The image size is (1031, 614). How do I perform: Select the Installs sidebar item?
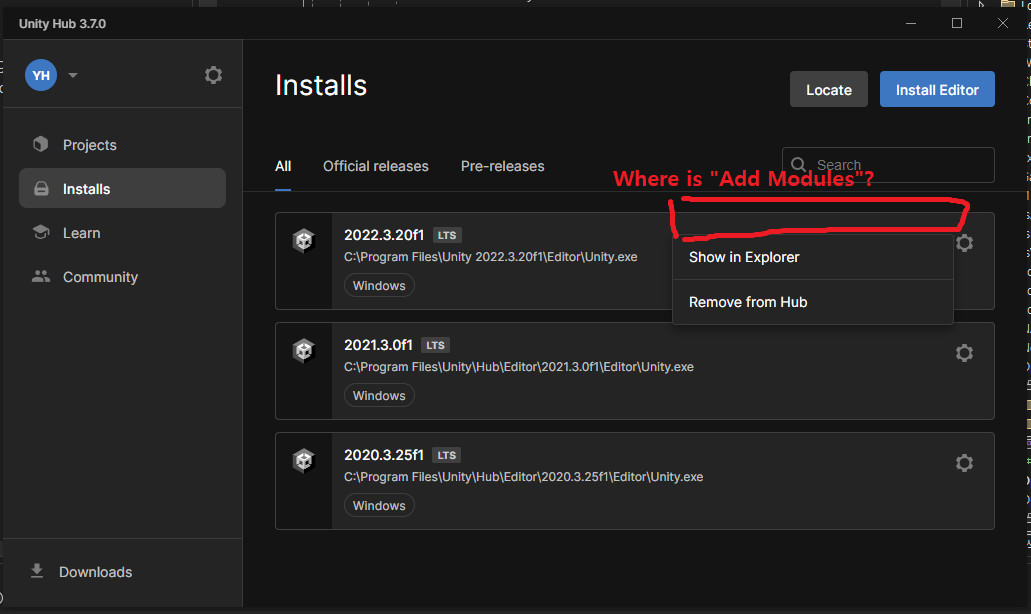[x=122, y=189]
